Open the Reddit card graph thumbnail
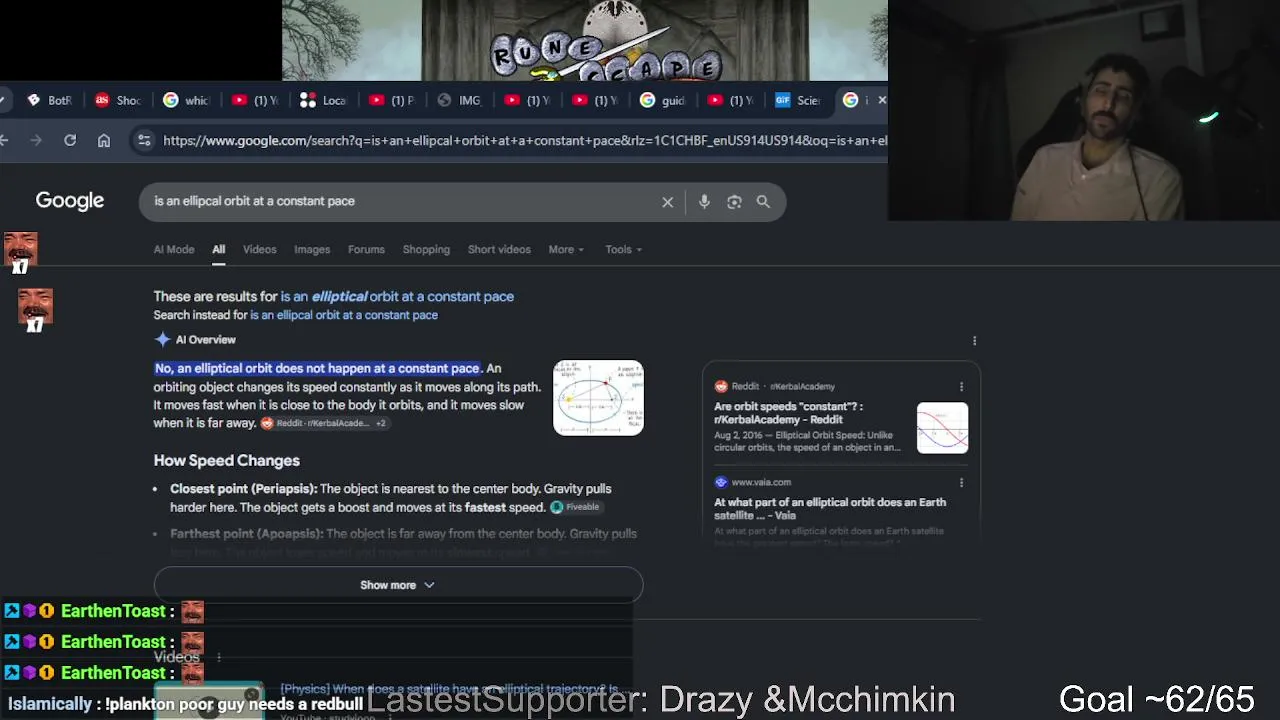The height and width of the screenshot is (720, 1280). [942, 428]
